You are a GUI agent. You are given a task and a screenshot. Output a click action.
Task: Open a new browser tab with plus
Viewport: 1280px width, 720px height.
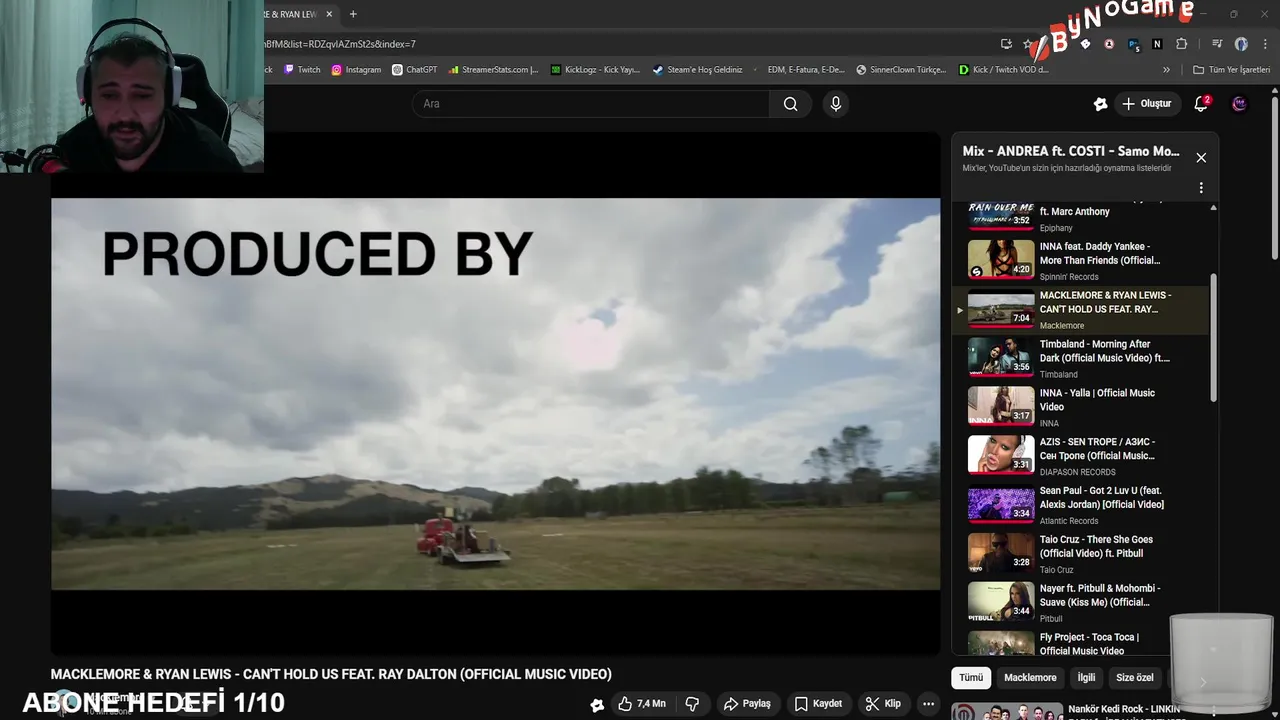coord(353,14)
